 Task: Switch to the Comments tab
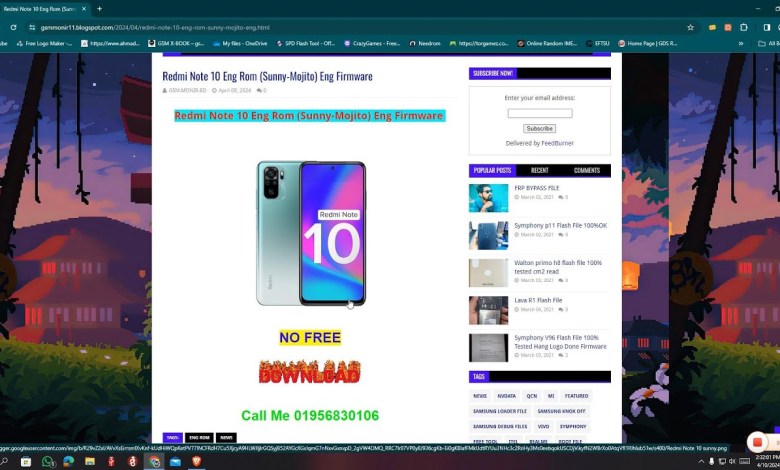coord(587,171)
